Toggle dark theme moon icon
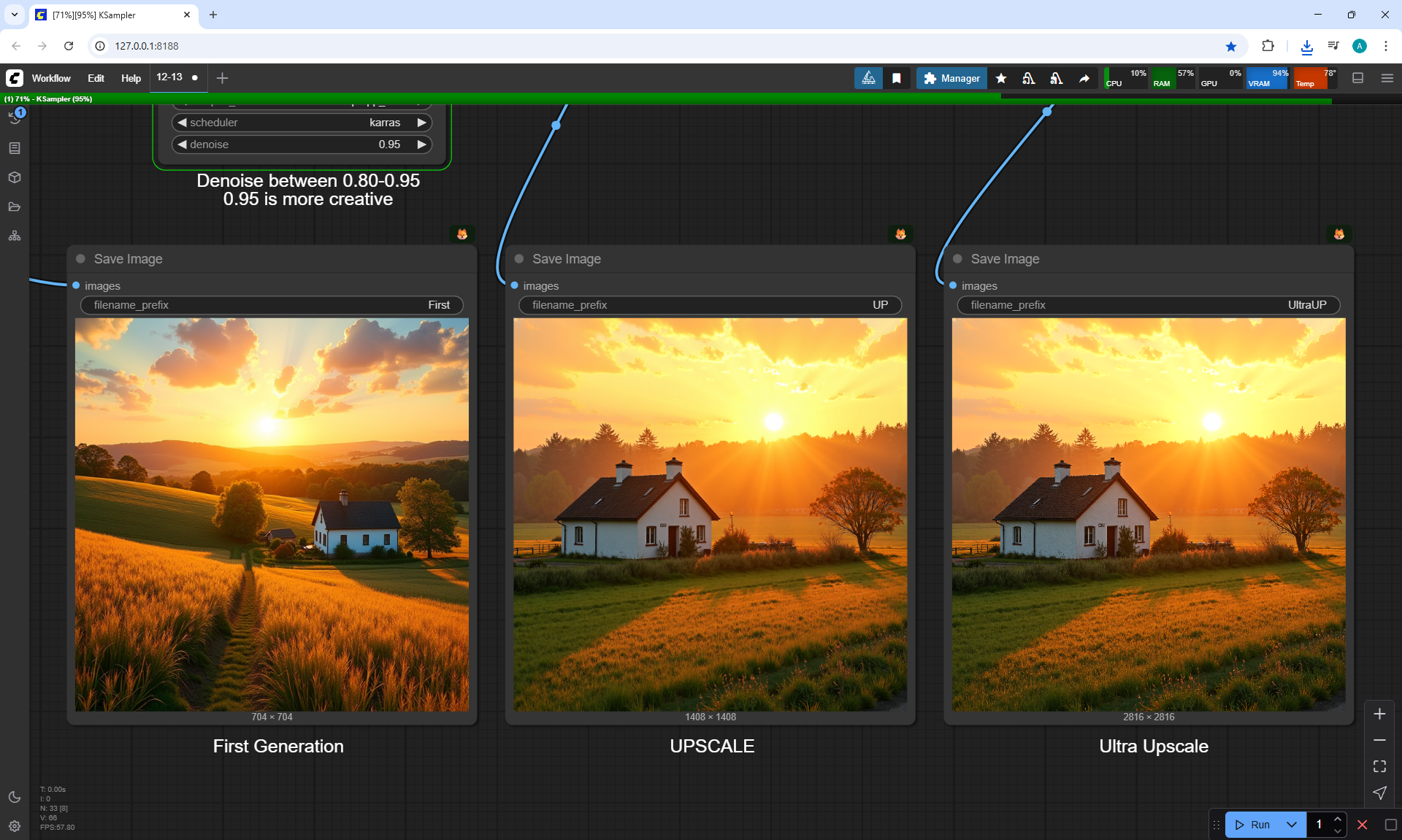 (15, 797)
